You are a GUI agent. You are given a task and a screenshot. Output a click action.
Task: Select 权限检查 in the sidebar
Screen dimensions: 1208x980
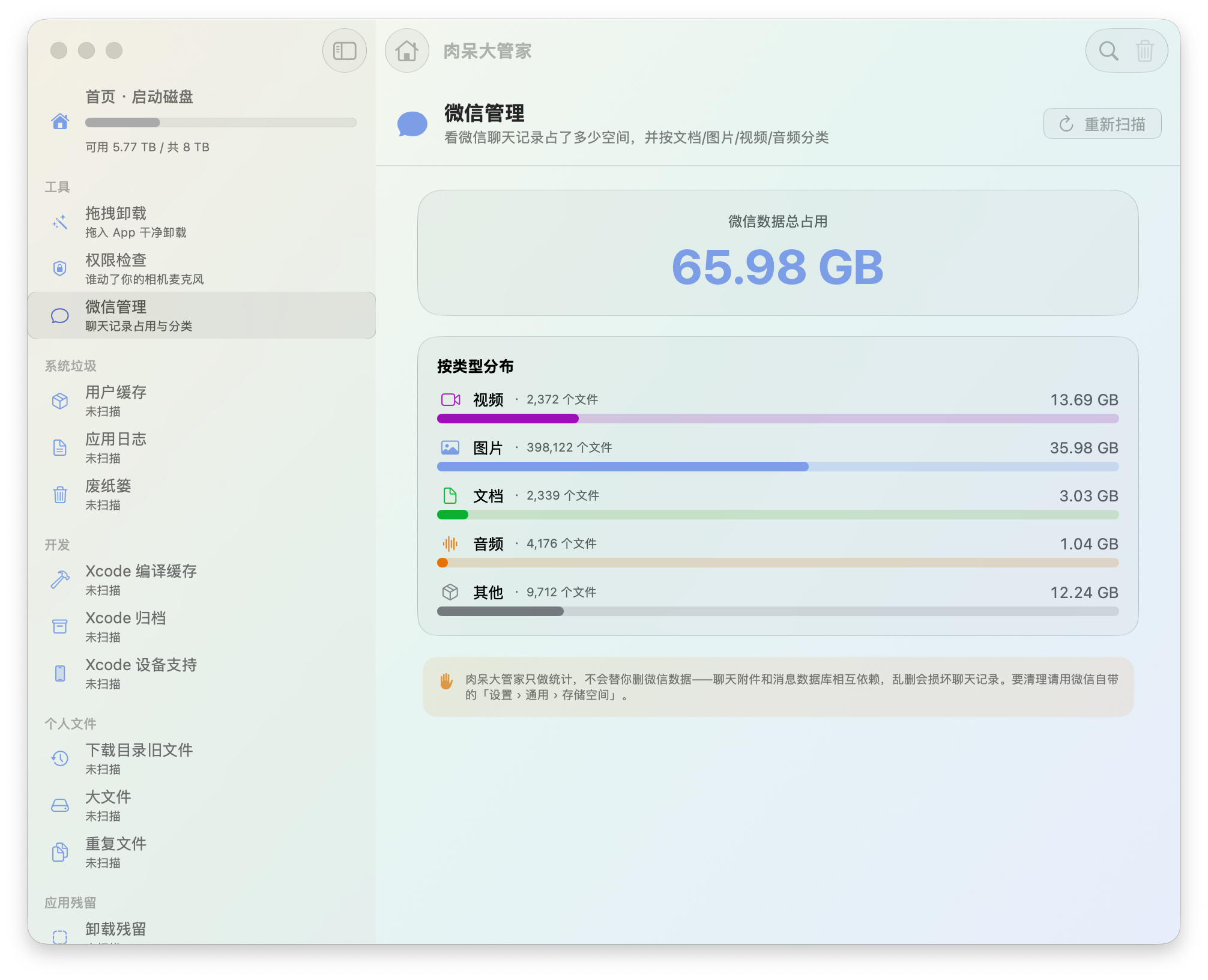click(x=202, y=268)
